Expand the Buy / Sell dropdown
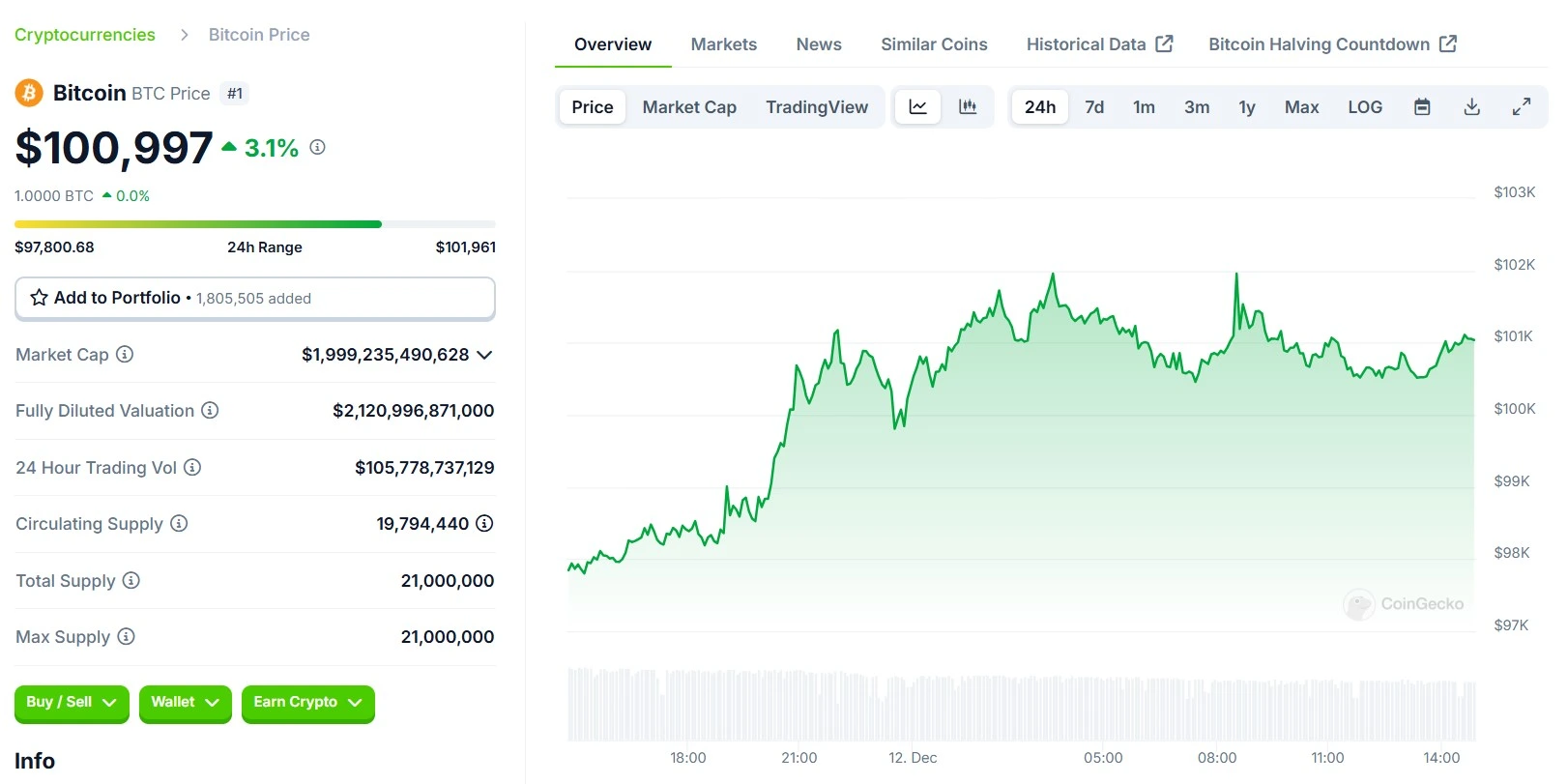This screenshot has height=784, width=1568. pyautogui.click(x=72, y=703)
